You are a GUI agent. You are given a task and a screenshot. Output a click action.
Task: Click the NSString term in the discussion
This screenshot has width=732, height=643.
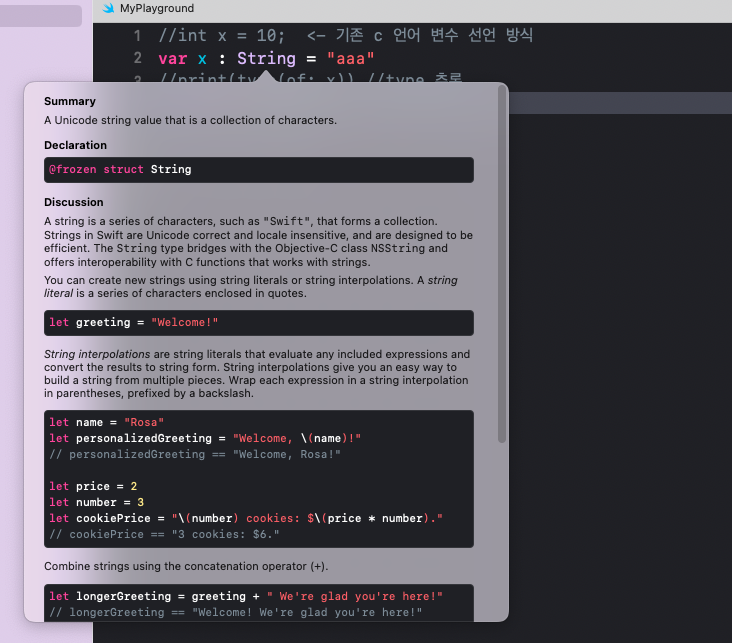(x=398, y=248)
